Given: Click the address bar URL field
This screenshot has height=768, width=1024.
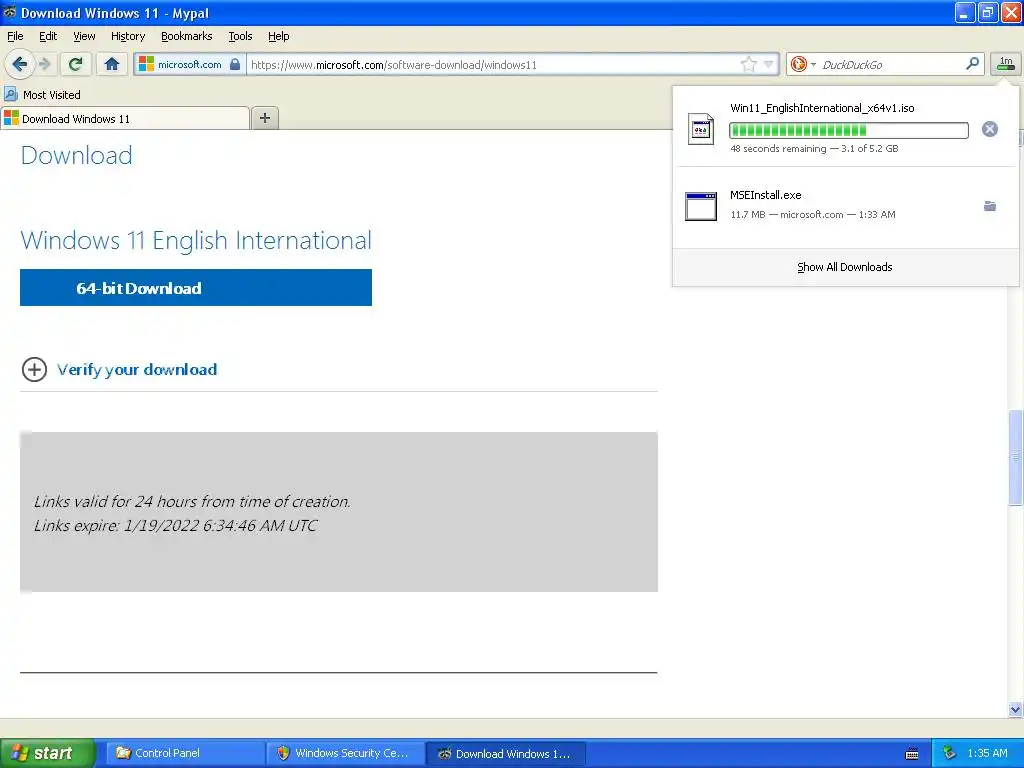Looking at the screenshot, I should coord(493,65).
